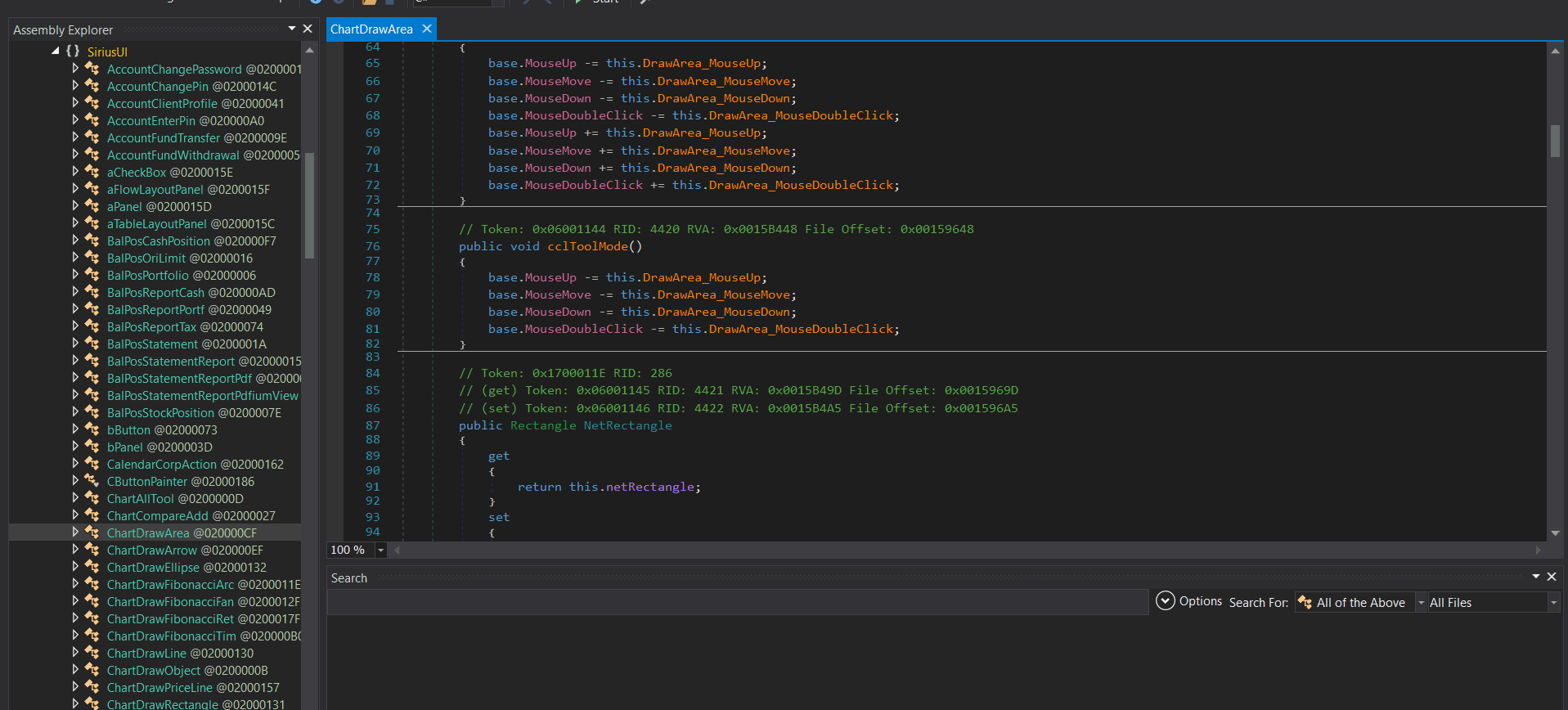Click class icon next to BalPosStatement @0200001A
The height and width of the screenshot is (710, 1568).
click(92, 344)
